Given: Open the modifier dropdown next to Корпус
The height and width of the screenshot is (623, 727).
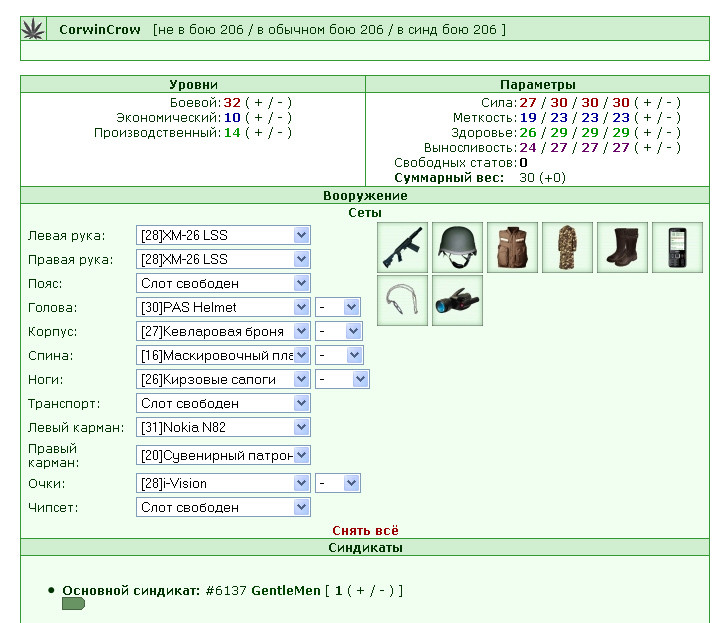Looking at the screenshot, I should (338, 331).
